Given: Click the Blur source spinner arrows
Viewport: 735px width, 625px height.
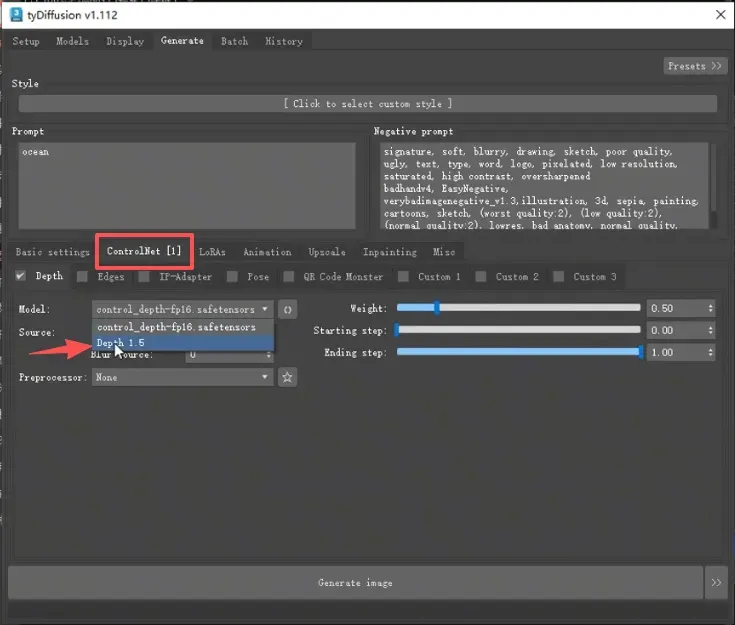Looking at the screenshot, I should pyautogui.click(x=269, y=355).
